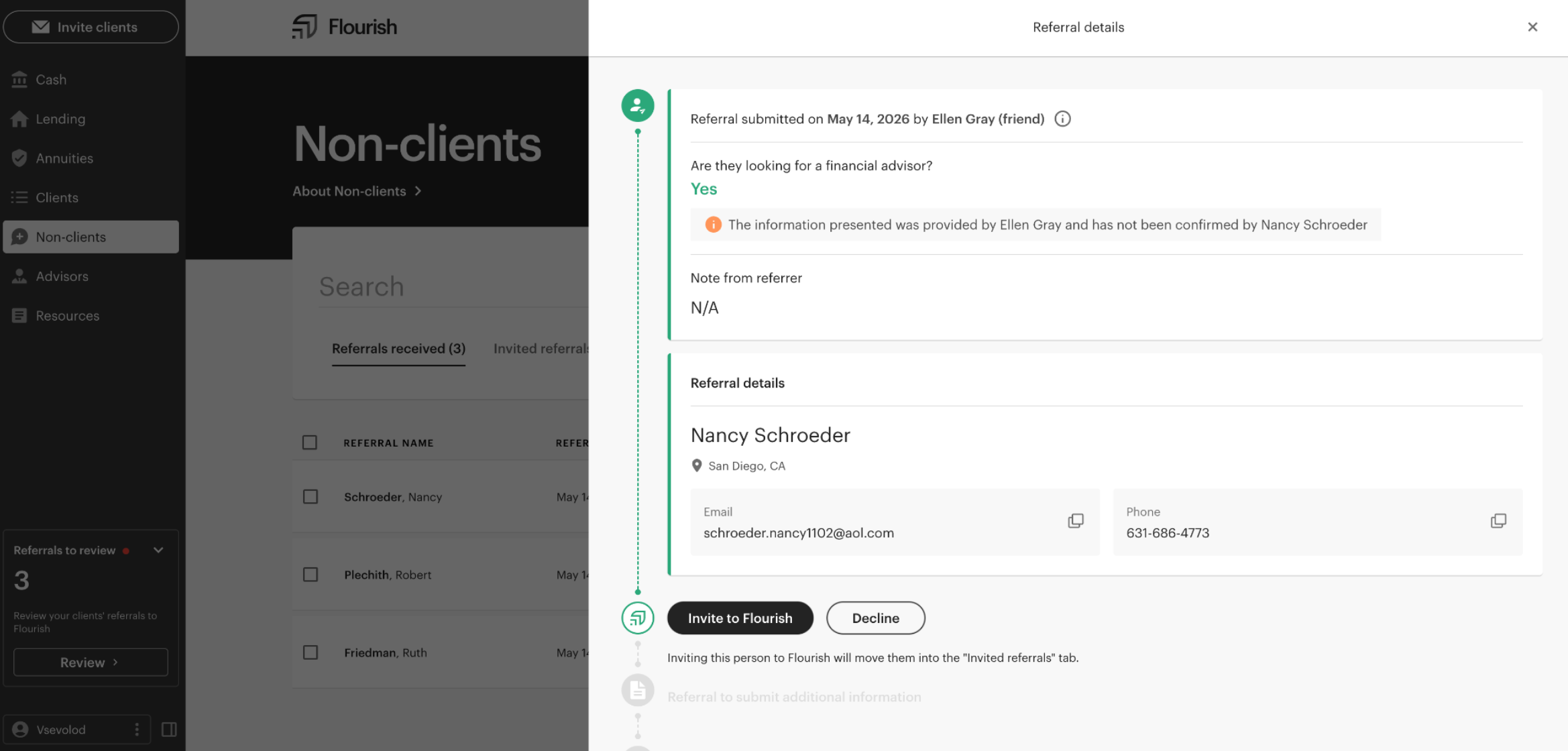The width and height of the screenshot is (1568, 751).
Task: Toggle the sidebar collapse icon
Action: tap(169, 730)
